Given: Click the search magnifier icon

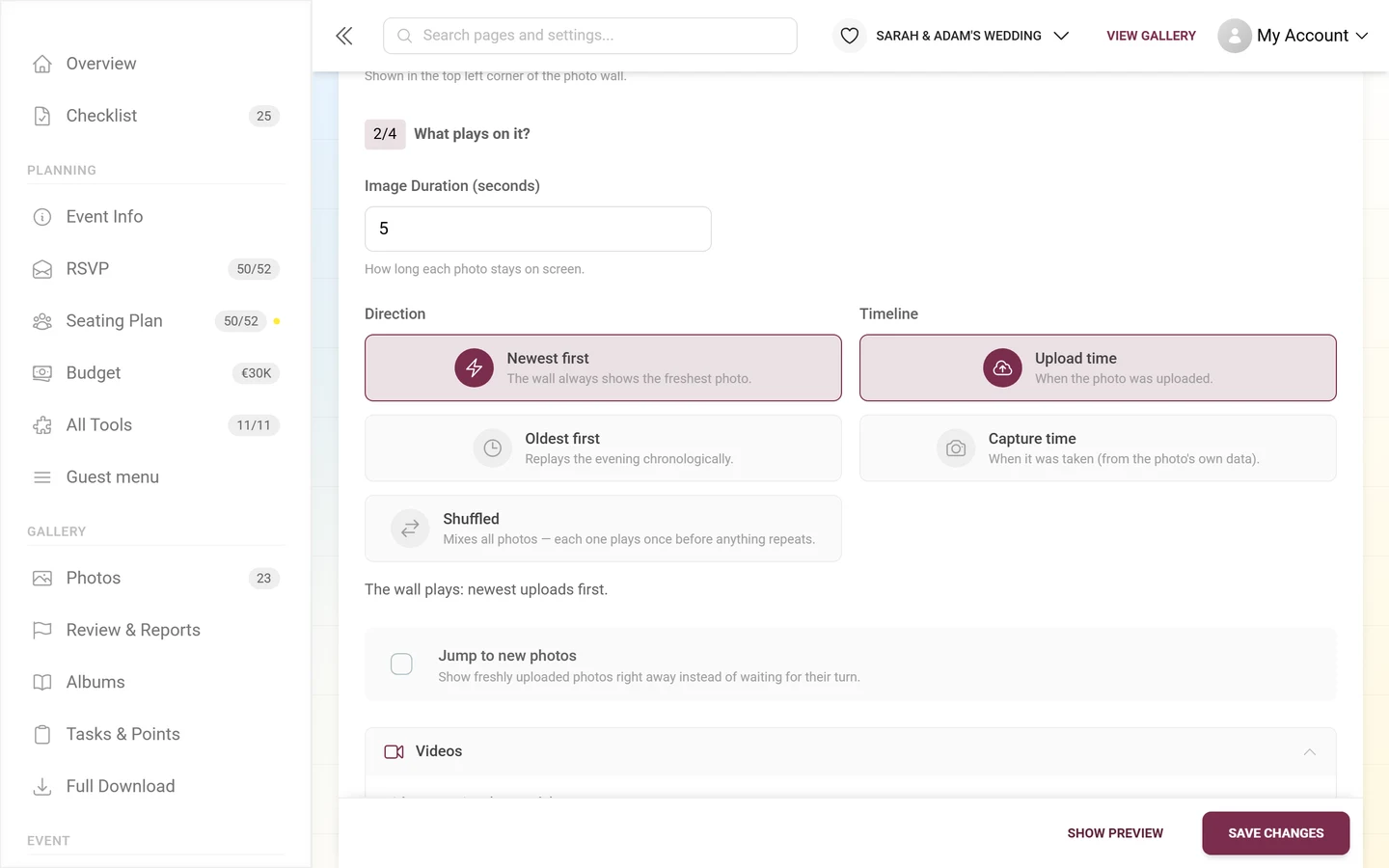Looking at the screenshot, I should point(405,36).
